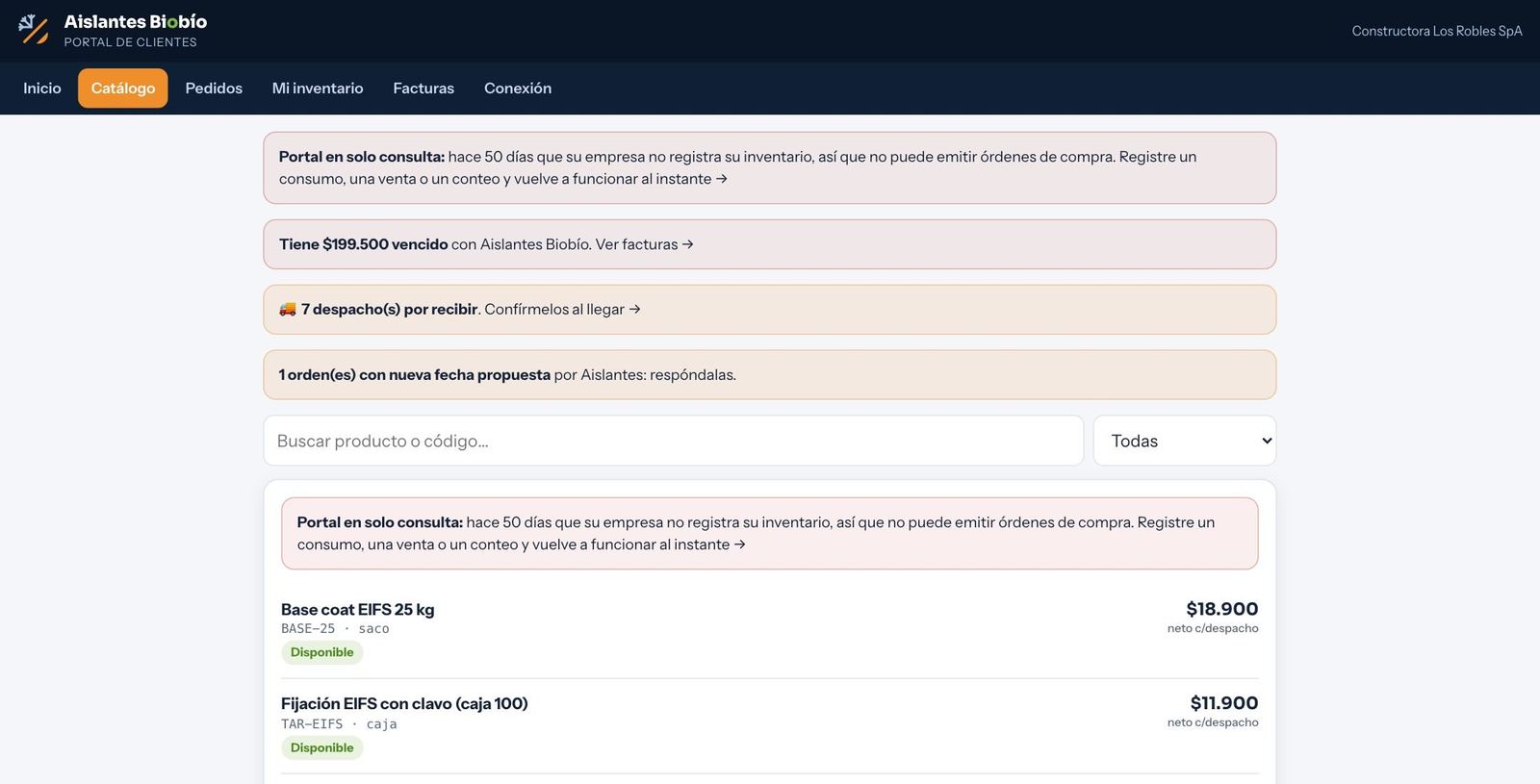Click Disponible badge under Base coat EIFS

(x=322, y=652)
